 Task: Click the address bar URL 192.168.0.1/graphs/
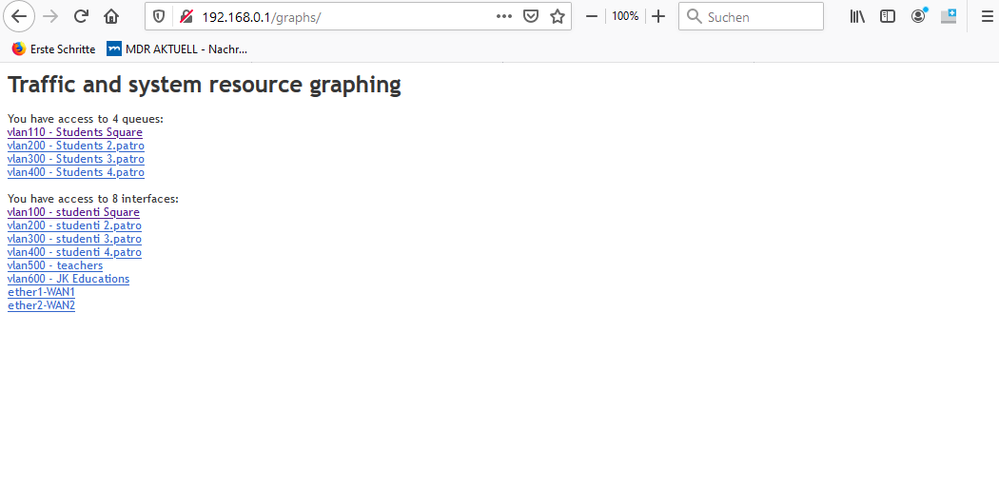click(261, 17)
